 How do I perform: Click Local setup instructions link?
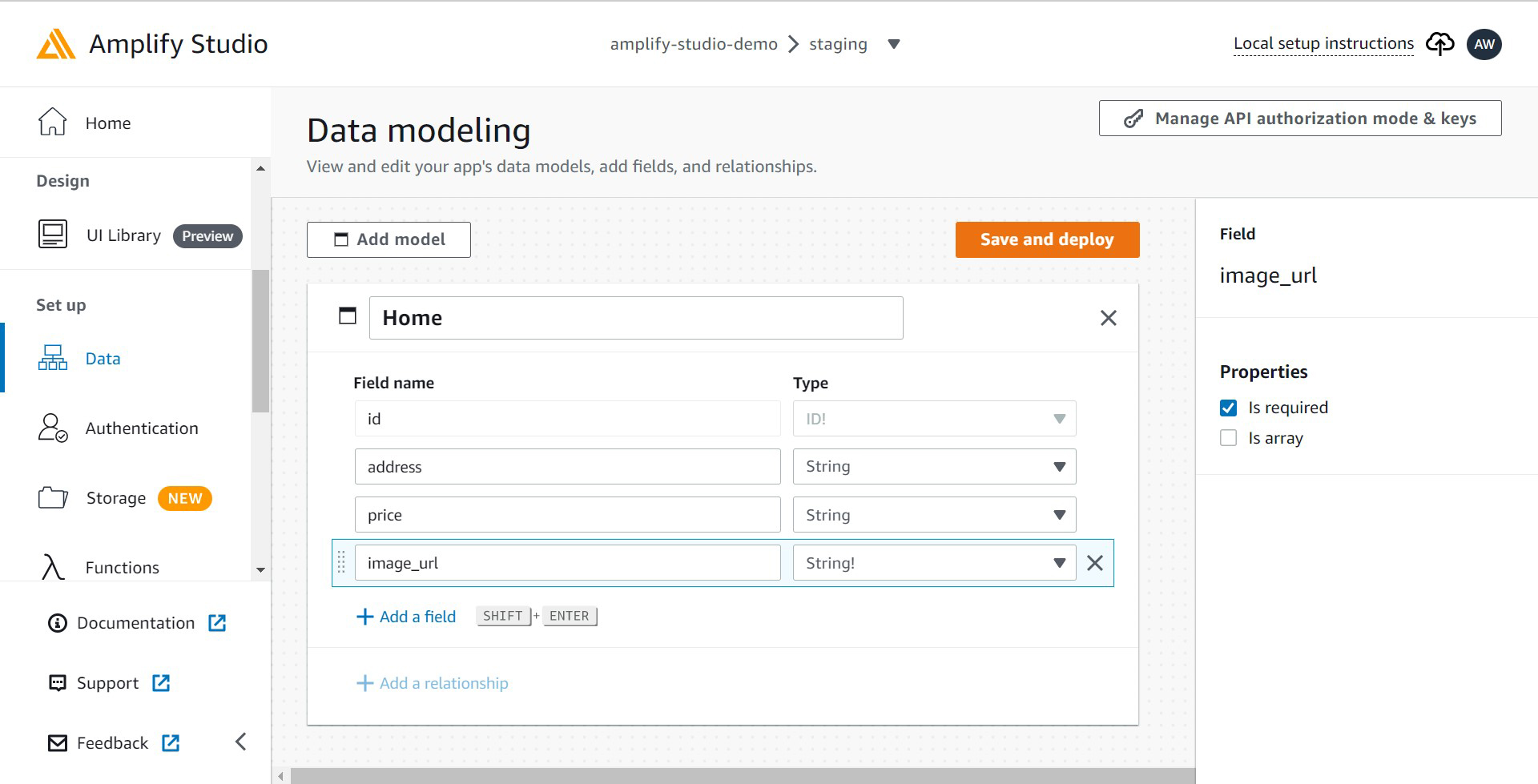[x=1323, y=43]
